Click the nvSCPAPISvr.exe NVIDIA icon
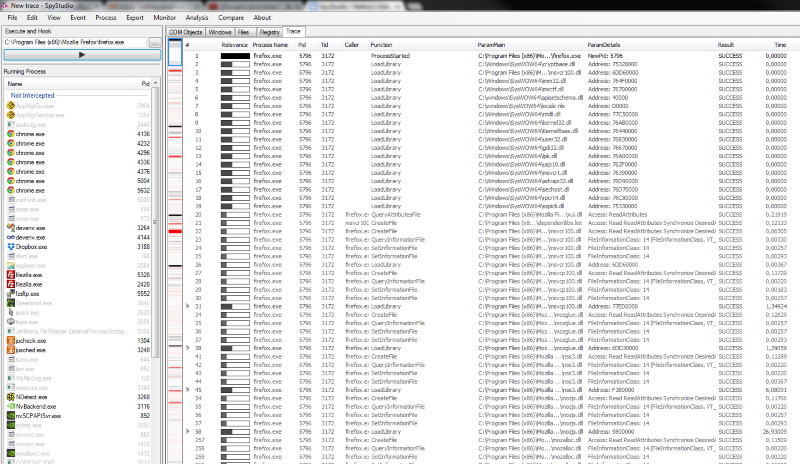Screen dimensions: 800x464 (x=11, y=416)
